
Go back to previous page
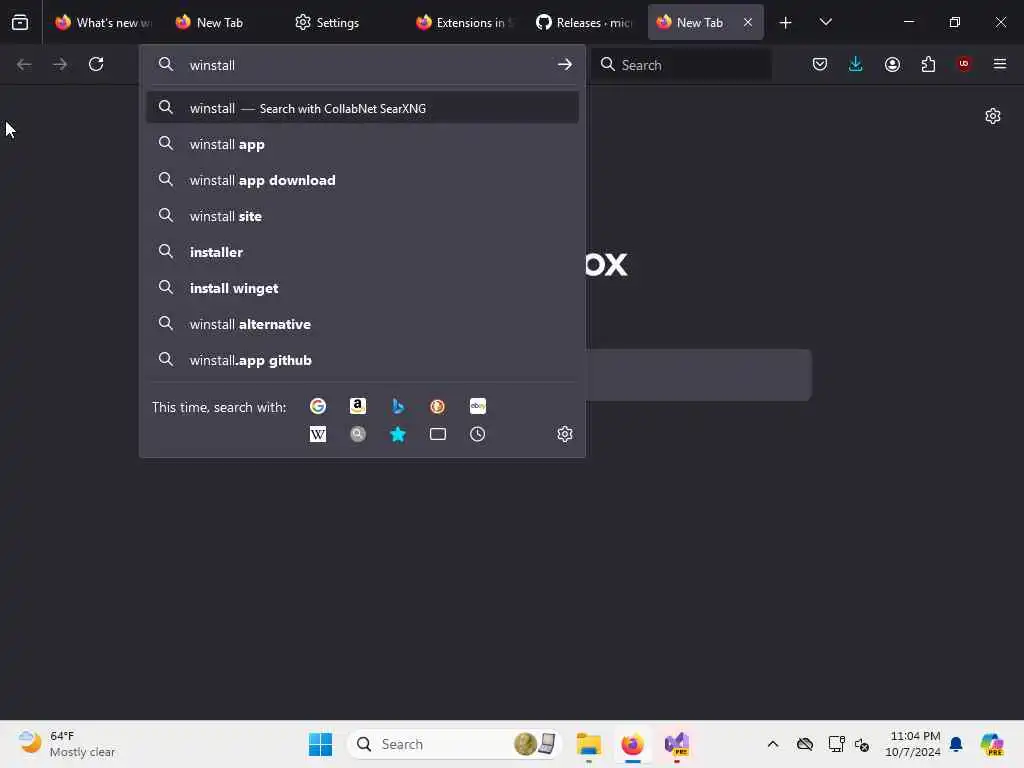pyautogui.click(x=24, y=64)
